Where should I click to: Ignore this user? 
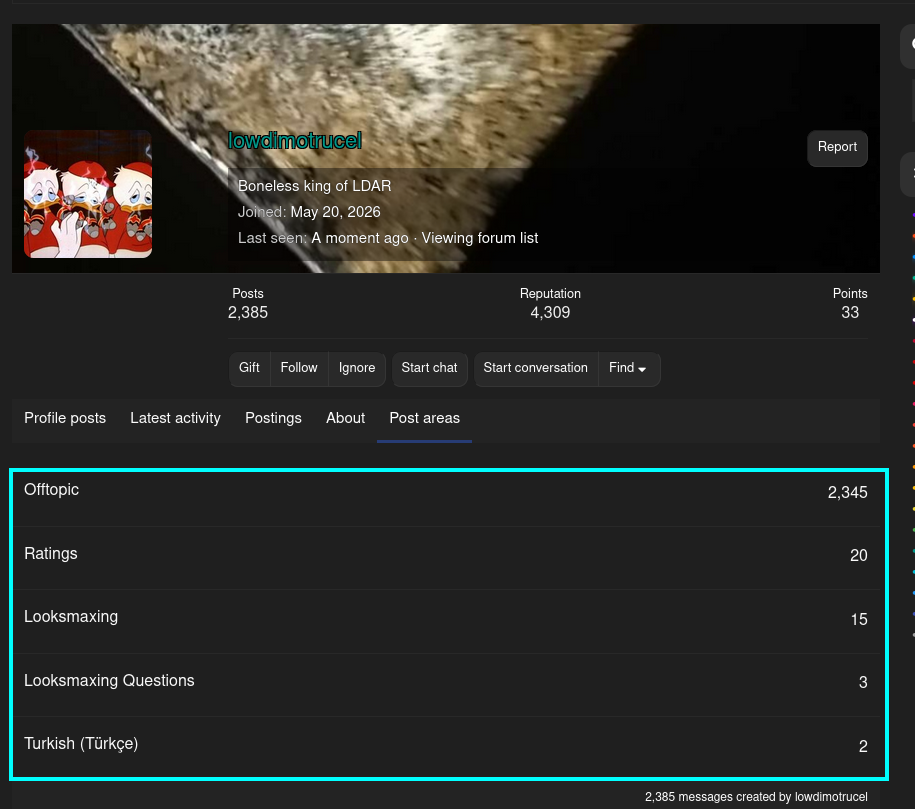click(x=357, y=368)
